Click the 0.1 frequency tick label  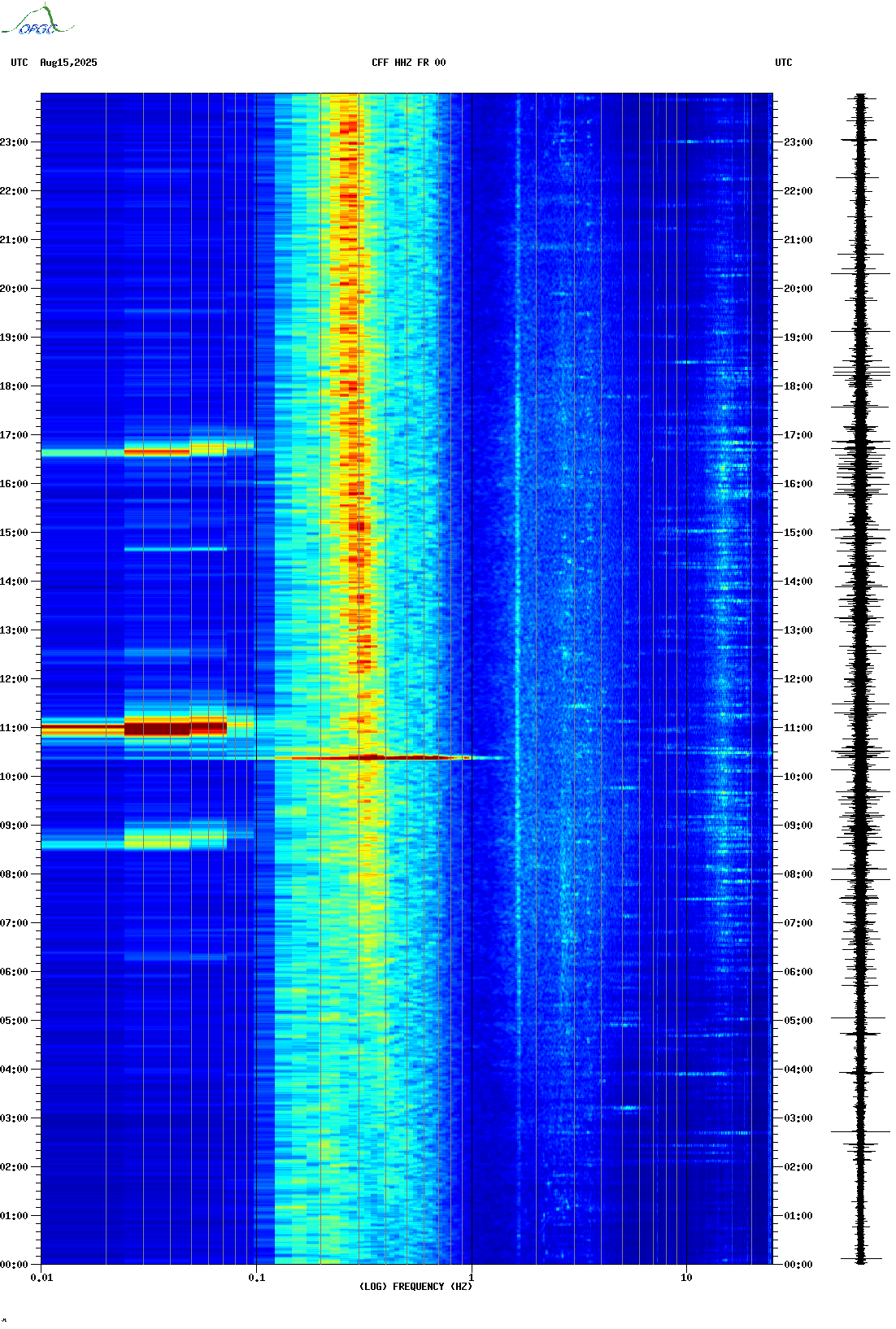pyautogui.click(x=257, y=1278)
